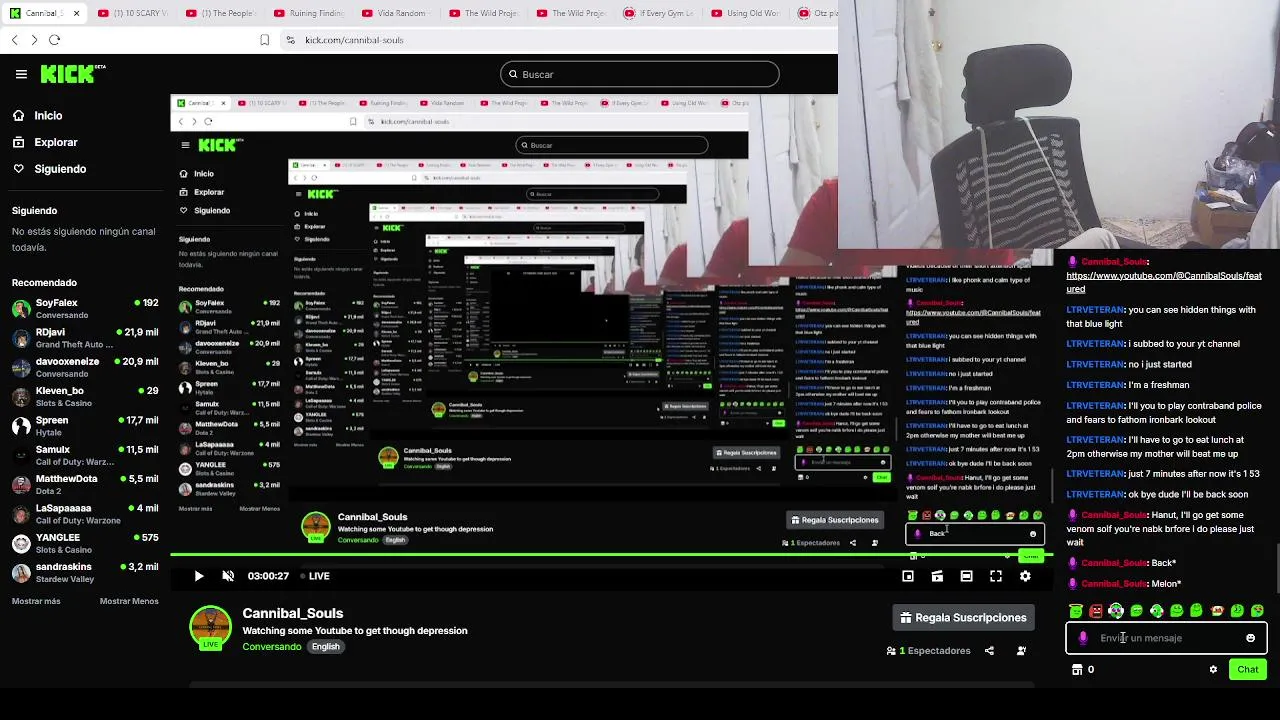The height and width of the screenshot is (720, 1280).
Task: Click LTRVETERAN's name on 'I'm a freshman' message
Action: pyautogui.click(x=1095, y=385)
